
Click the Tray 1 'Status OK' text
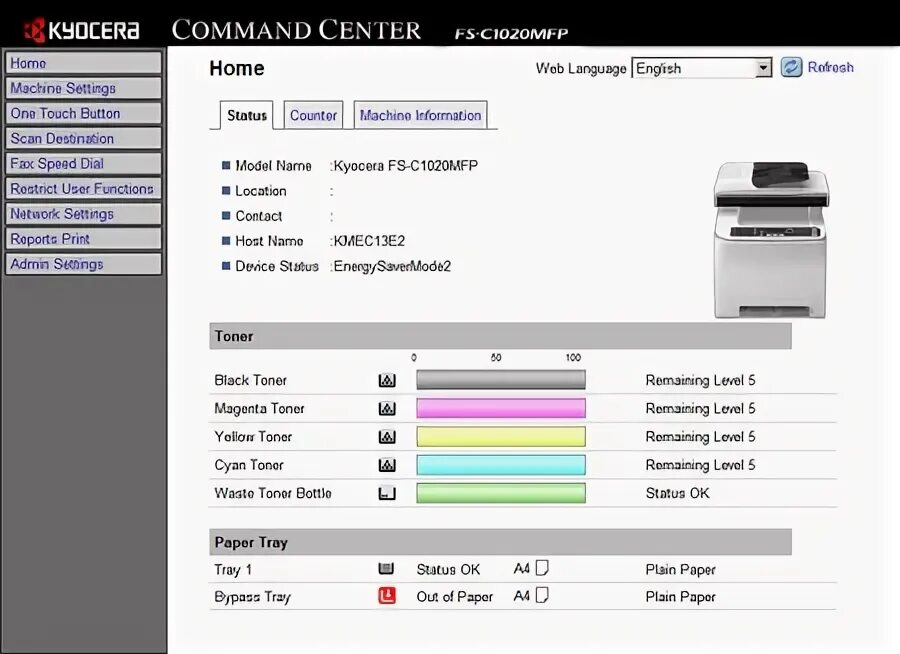pyautogui.click(x=448, y=569)
